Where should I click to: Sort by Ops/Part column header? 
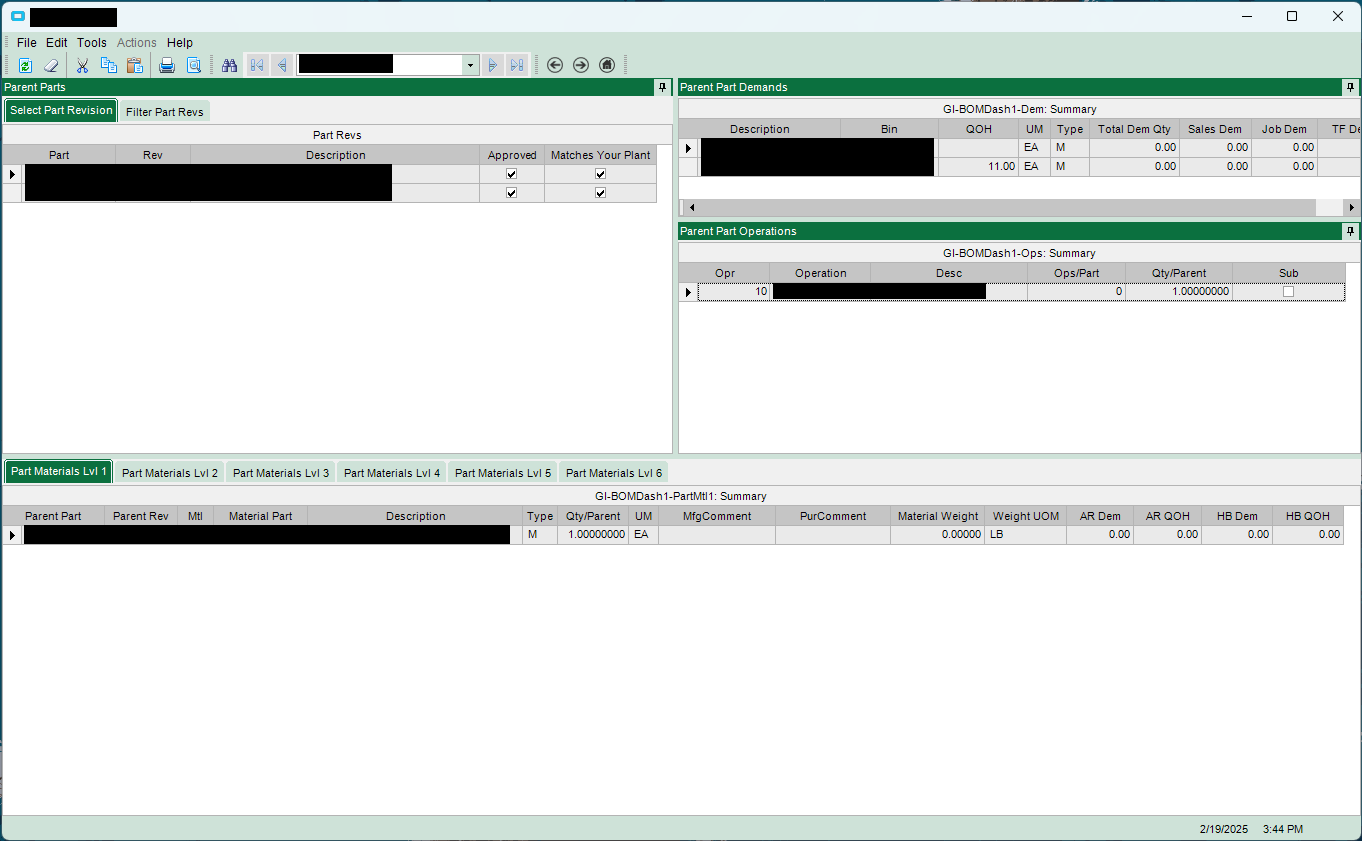pyautogui.click(x=1077, y=273)
